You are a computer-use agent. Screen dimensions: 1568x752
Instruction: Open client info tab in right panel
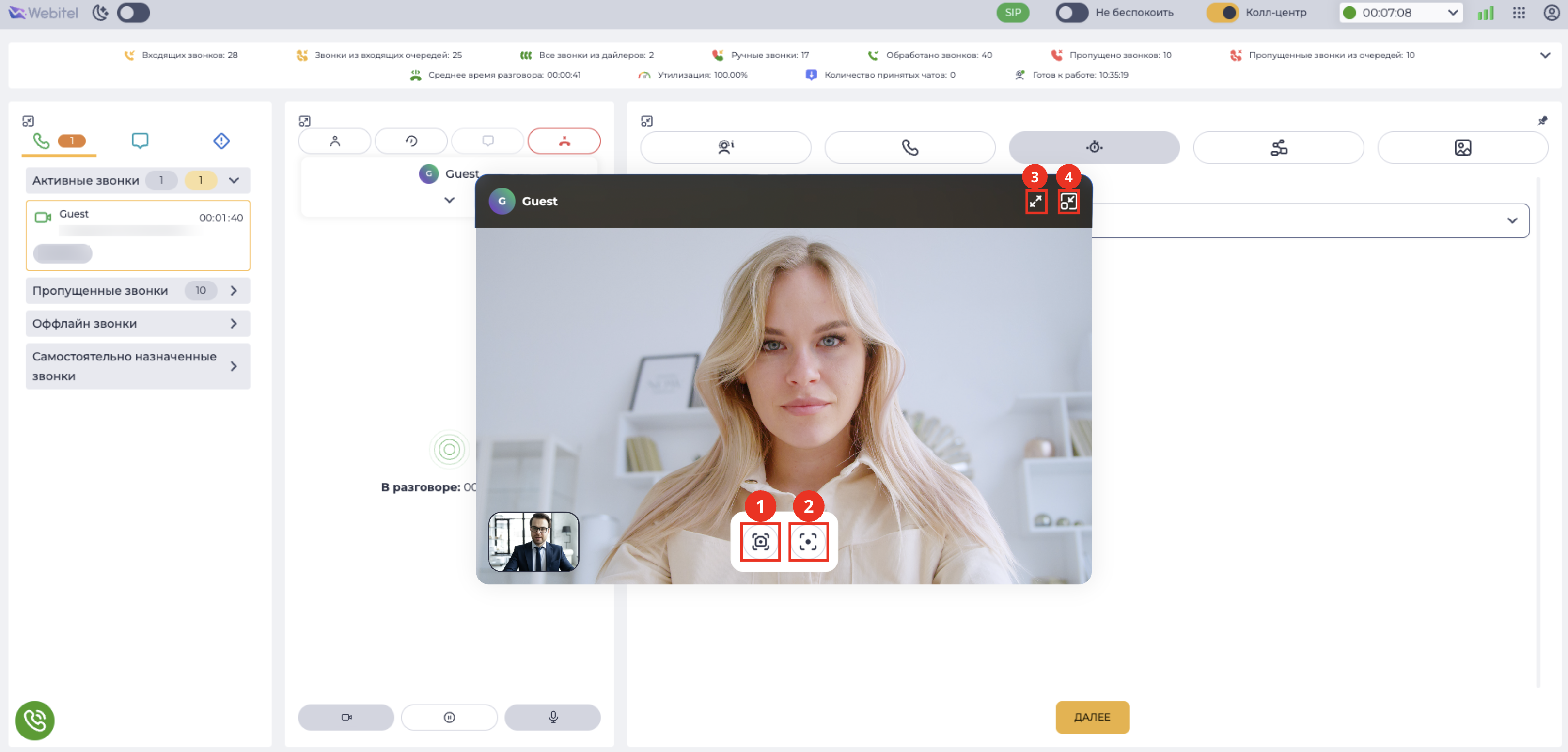coord(725,147)
